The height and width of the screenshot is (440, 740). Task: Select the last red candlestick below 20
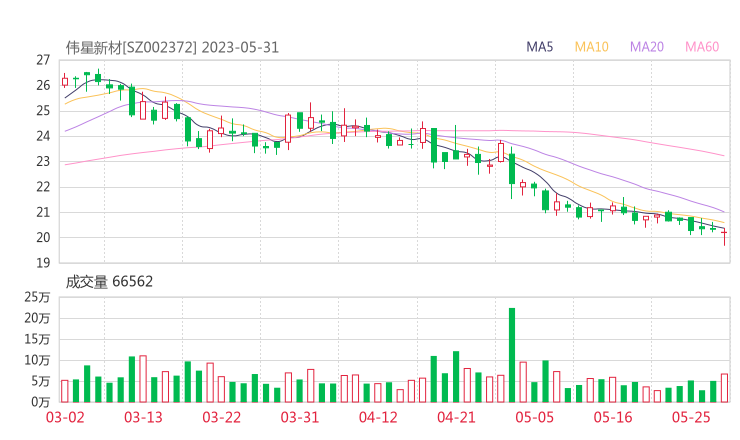click(724, 236)
